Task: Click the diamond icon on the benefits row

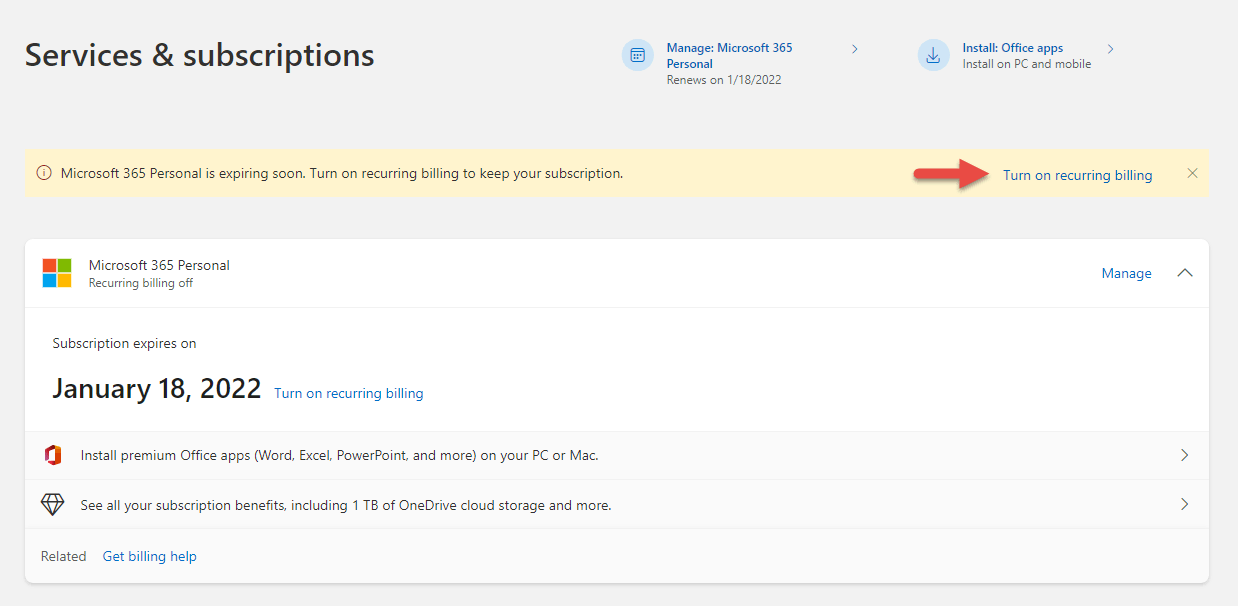Action: (52, 504)
